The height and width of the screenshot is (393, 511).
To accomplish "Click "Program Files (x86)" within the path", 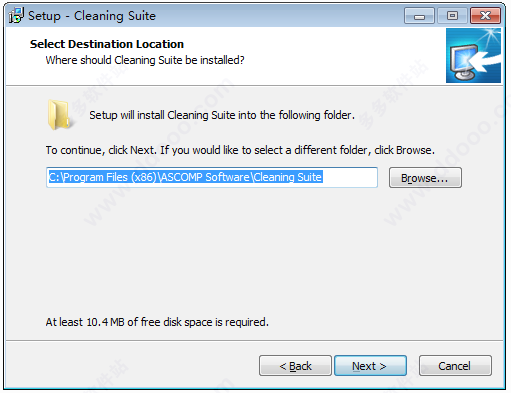I will (110, 177).
